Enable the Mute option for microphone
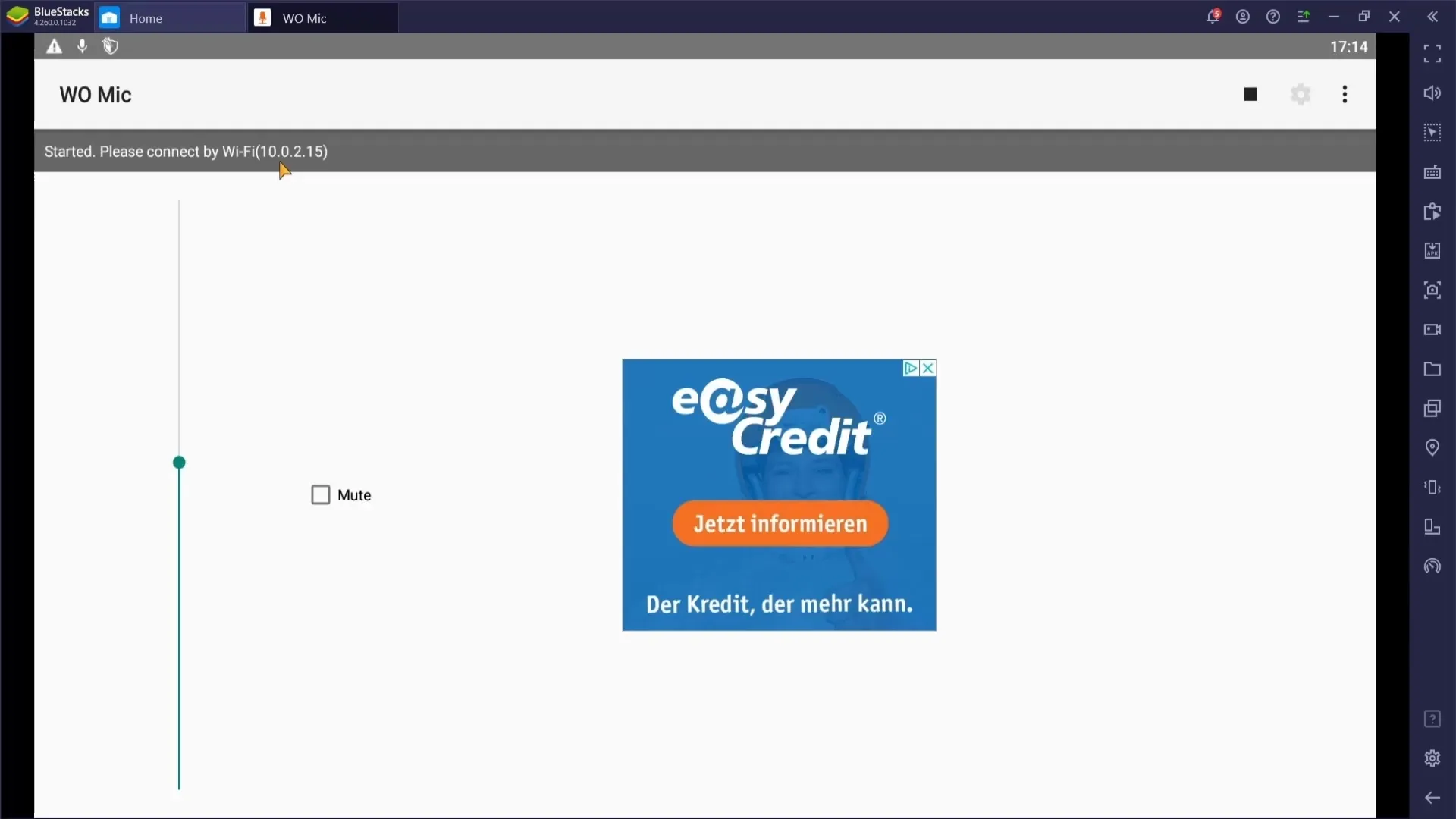 pyautogui.click(x=320, y=495)
